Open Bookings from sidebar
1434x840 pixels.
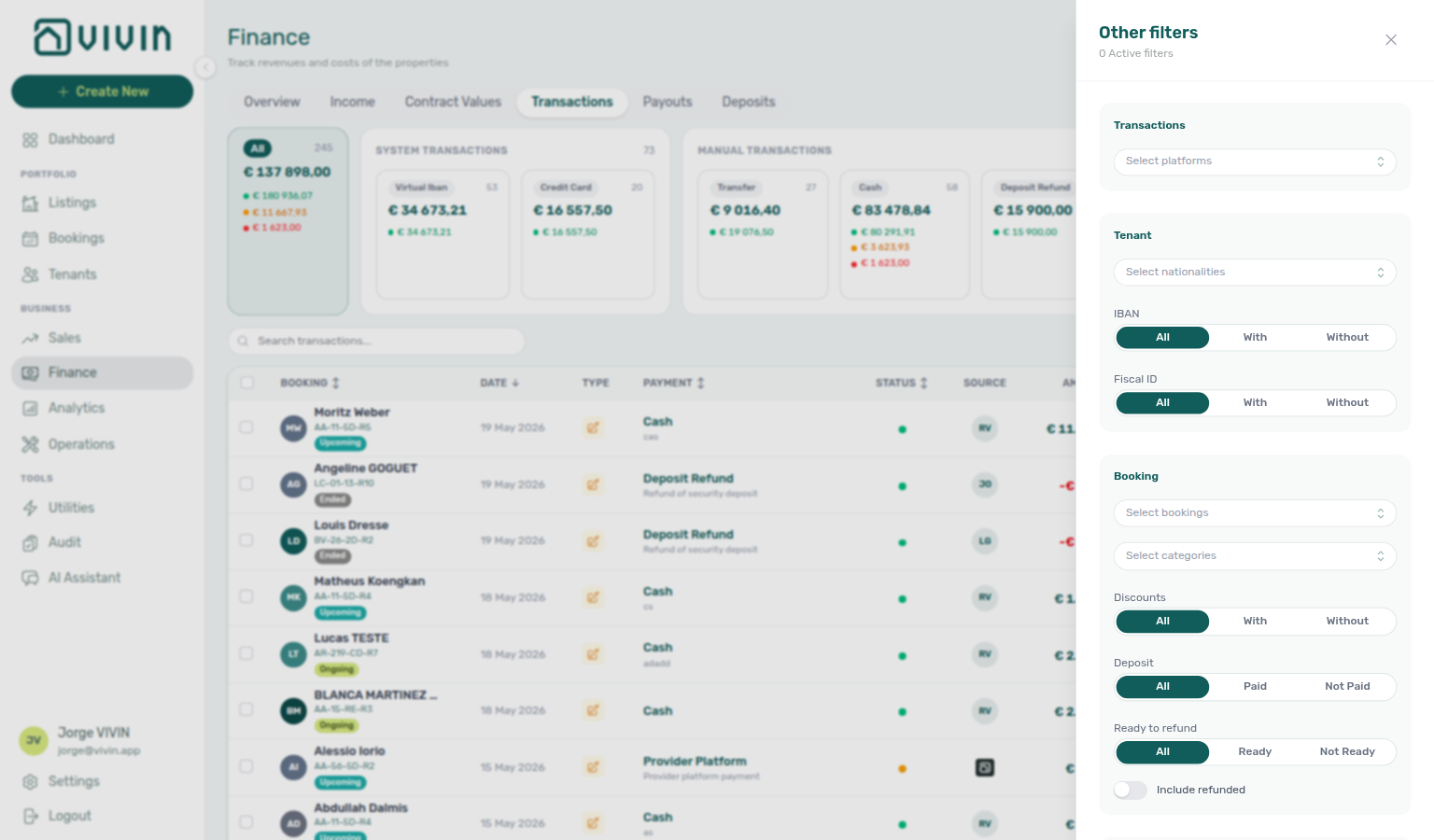pyautogui.click(x=103, y=238)
